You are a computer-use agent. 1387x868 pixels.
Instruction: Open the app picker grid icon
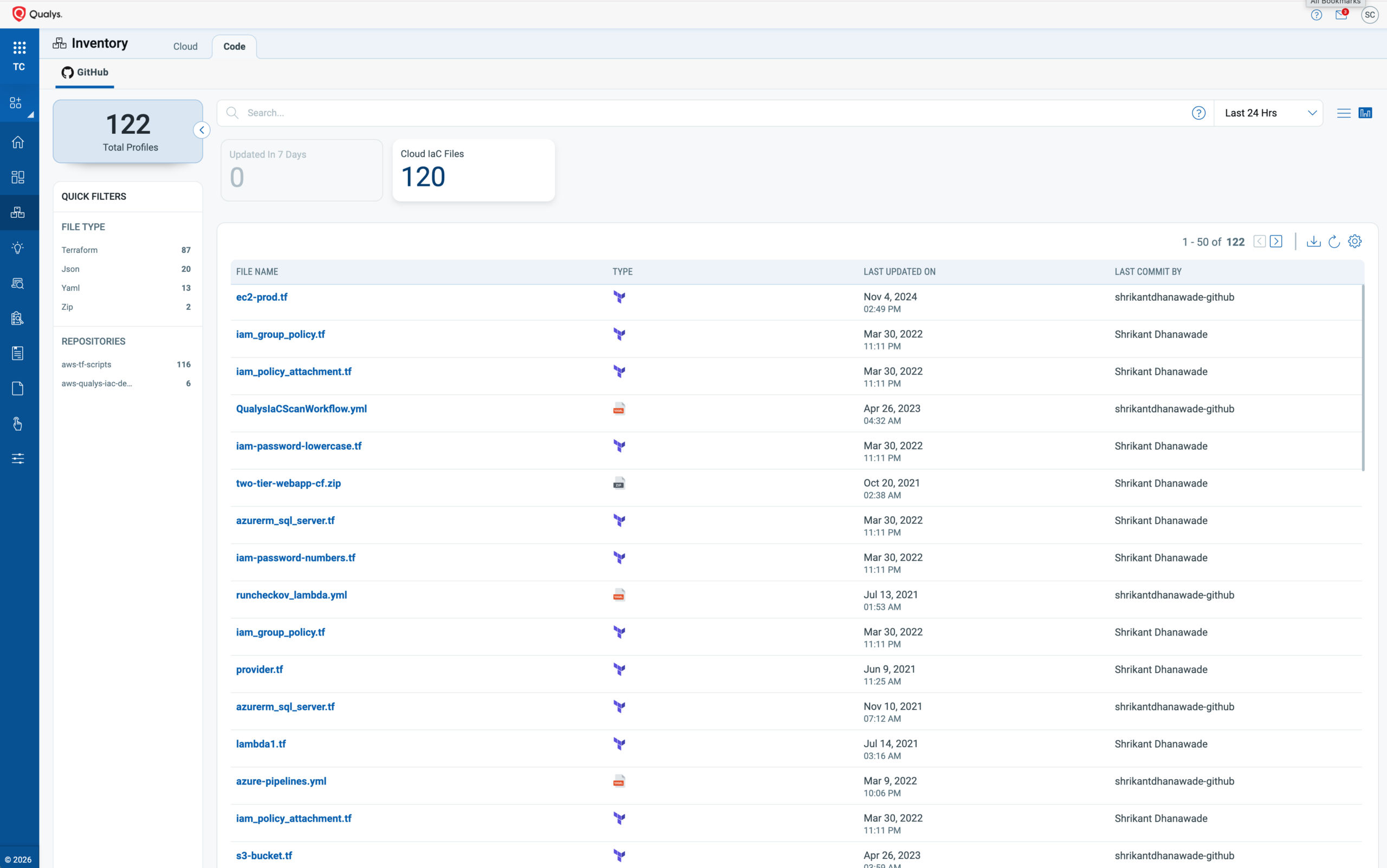[x=19, y=48]
